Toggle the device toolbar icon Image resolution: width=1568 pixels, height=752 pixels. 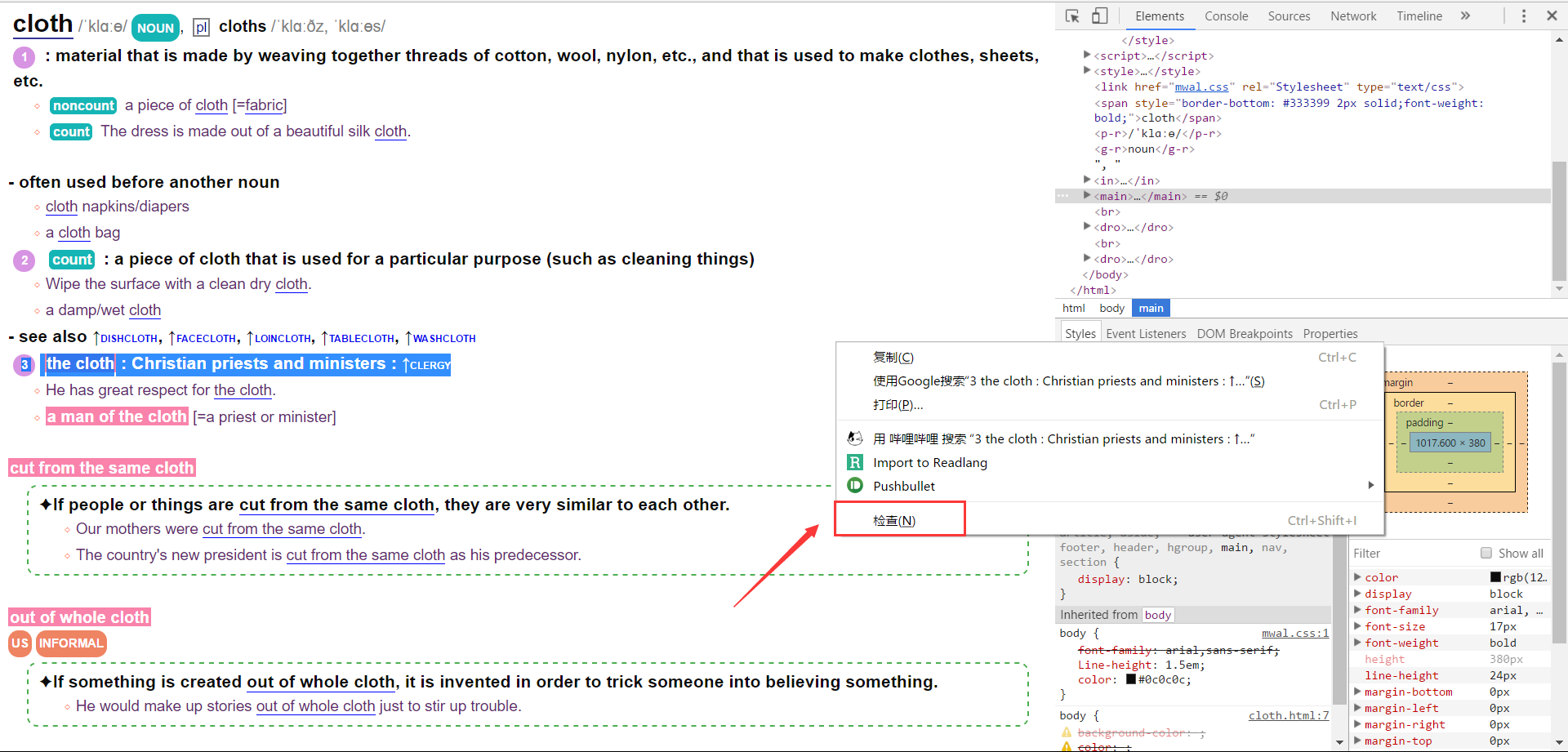coord(1100,16)
